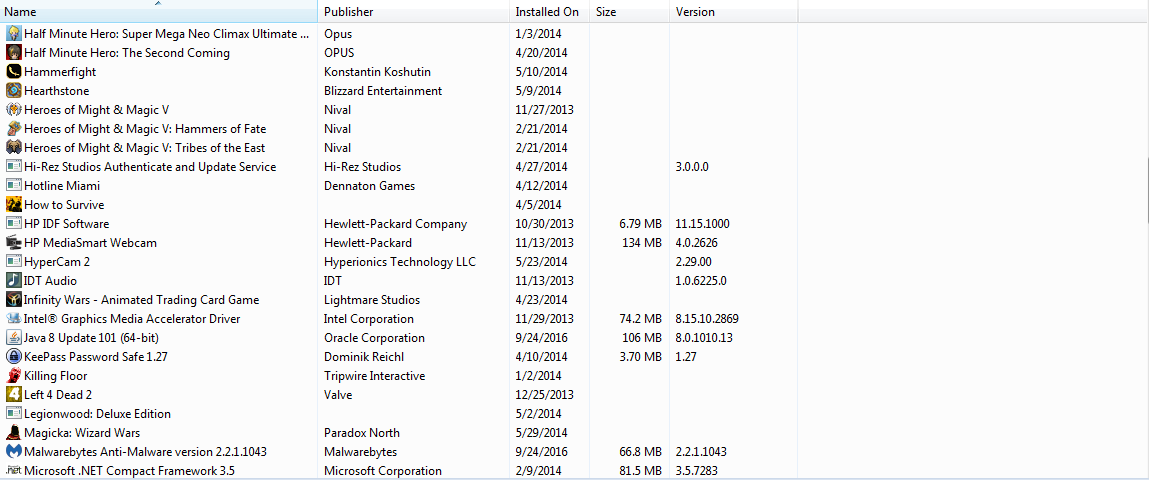This screenshot has height=480, width=1149.
Task: Sort programs by Size column header
Action: click(x=629, y=12)
